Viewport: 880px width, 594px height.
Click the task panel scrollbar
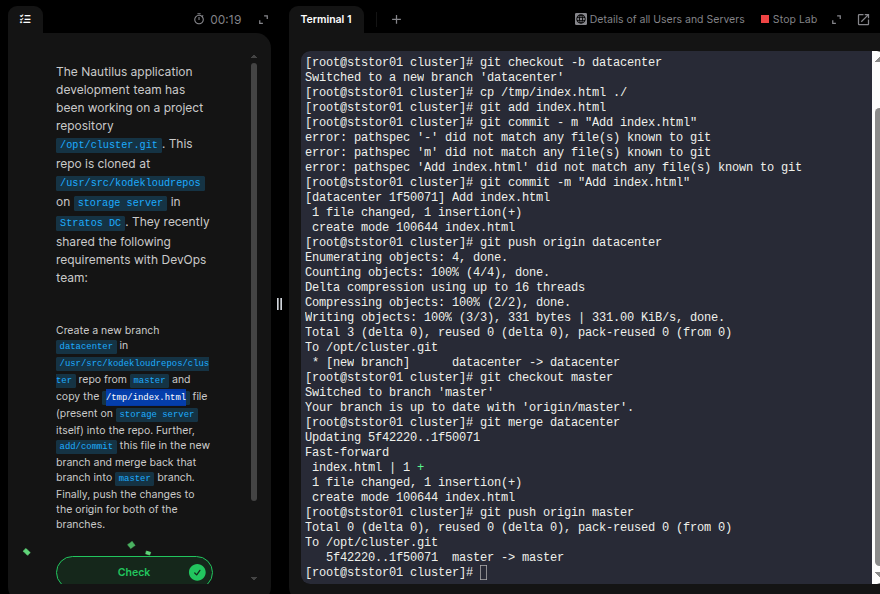(x=254, y=281)
